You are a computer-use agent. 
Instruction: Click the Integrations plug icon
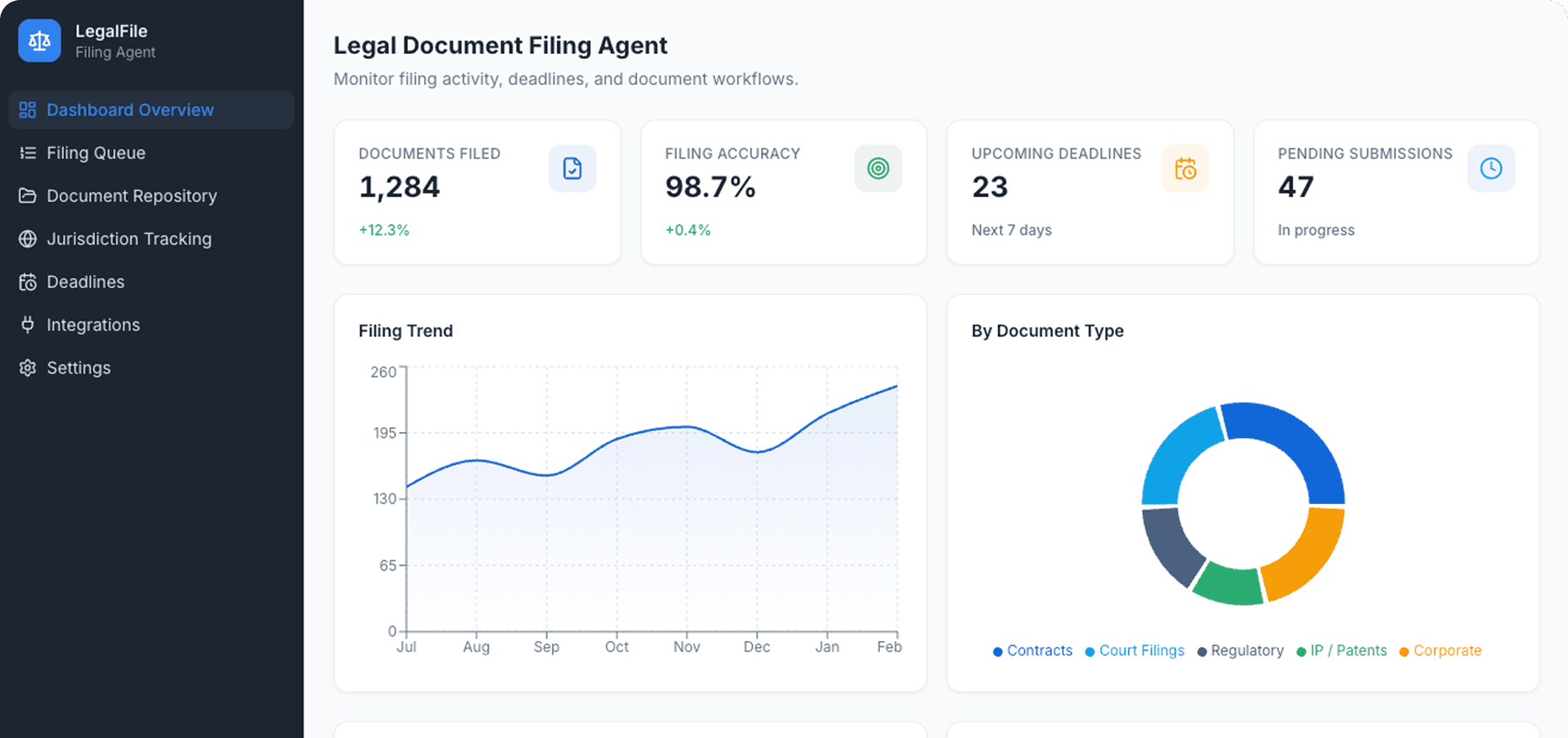click(28, 324)
